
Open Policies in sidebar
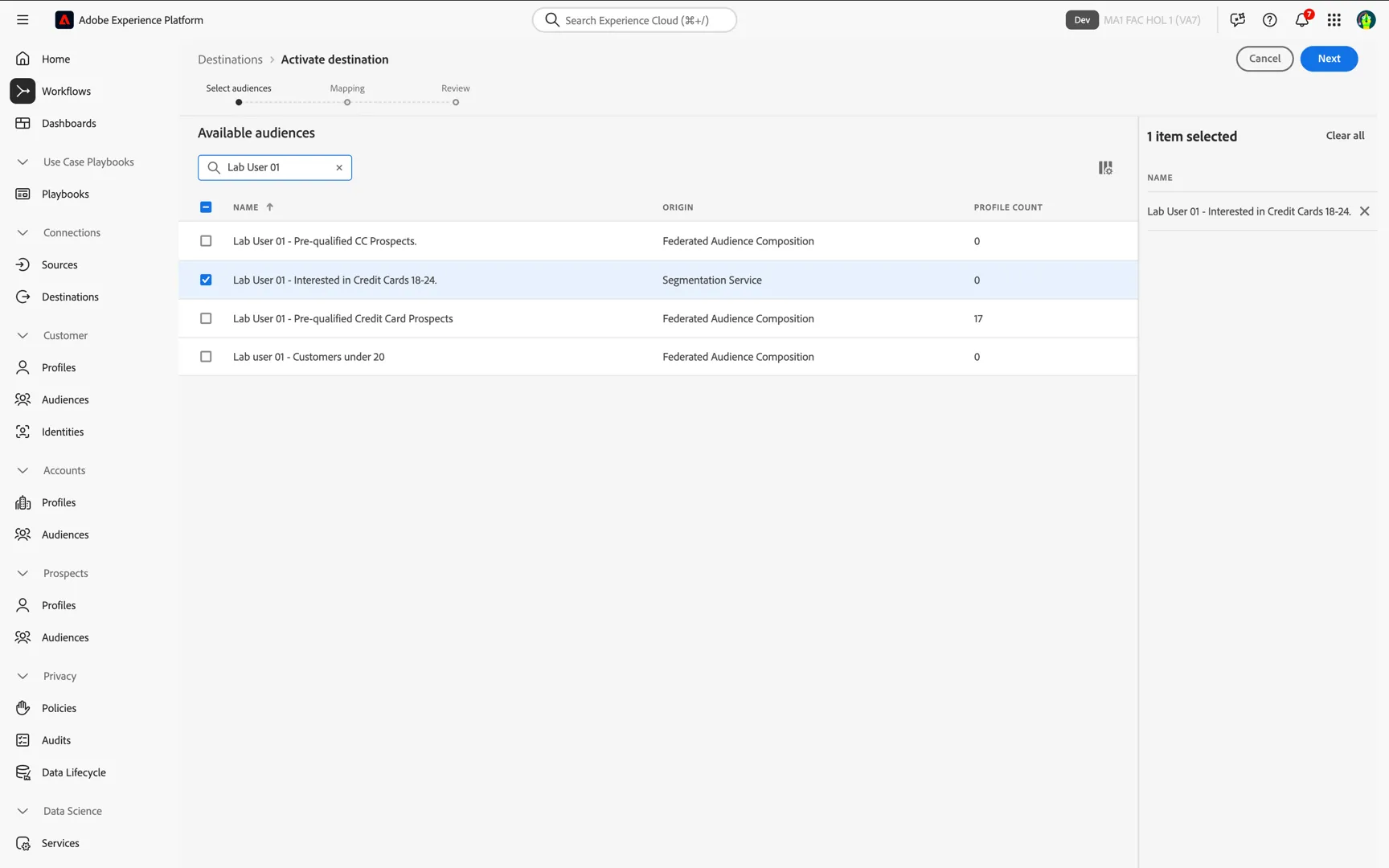pos(59,708)
